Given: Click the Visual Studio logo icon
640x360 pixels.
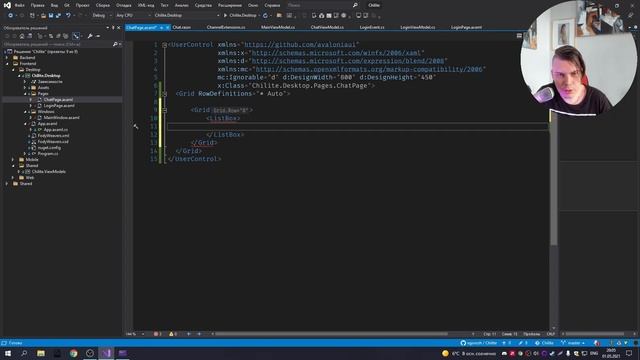Looking at the screenshot, I should point(7,5).
